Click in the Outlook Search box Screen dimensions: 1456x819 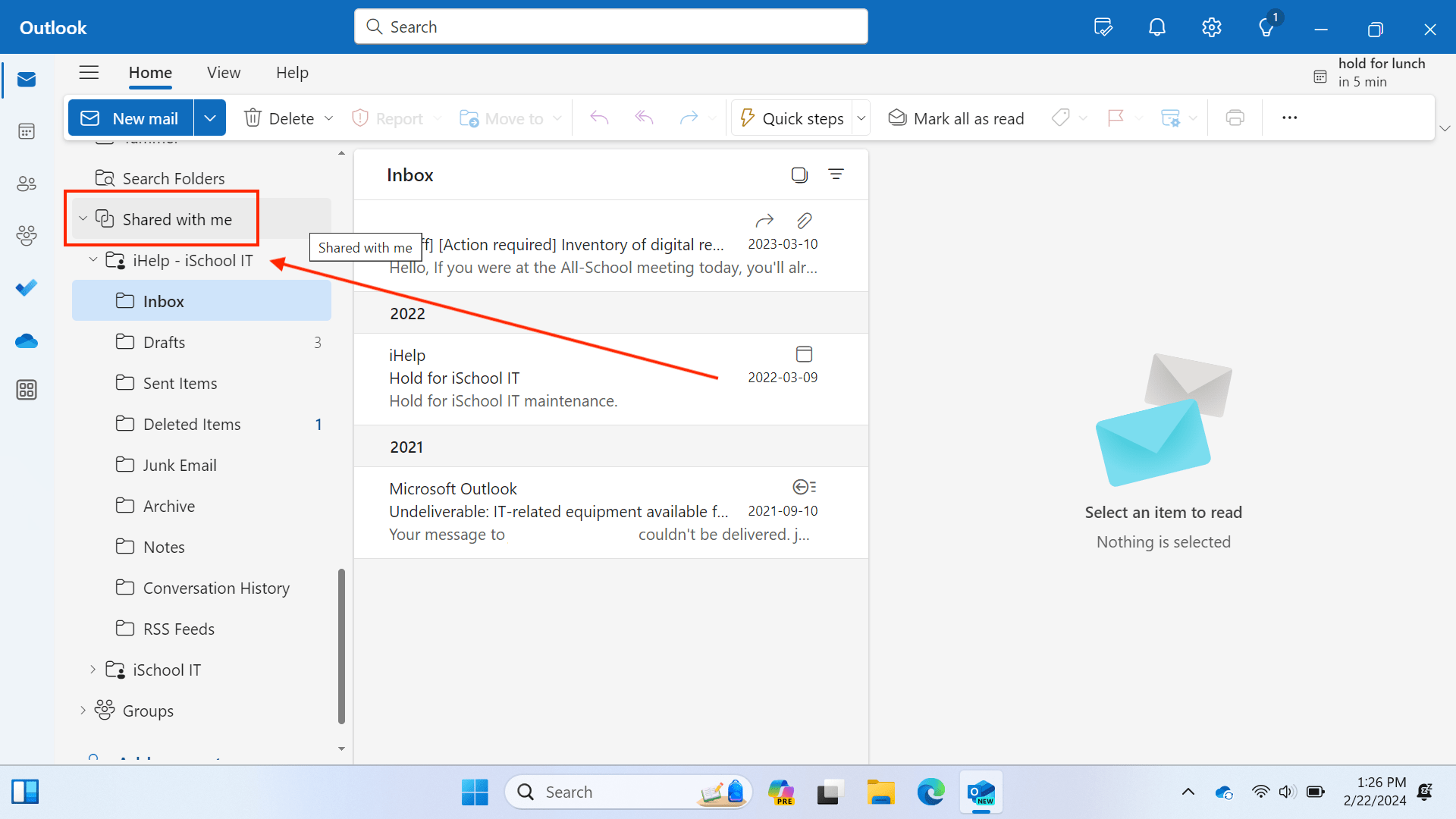point(610,27)
